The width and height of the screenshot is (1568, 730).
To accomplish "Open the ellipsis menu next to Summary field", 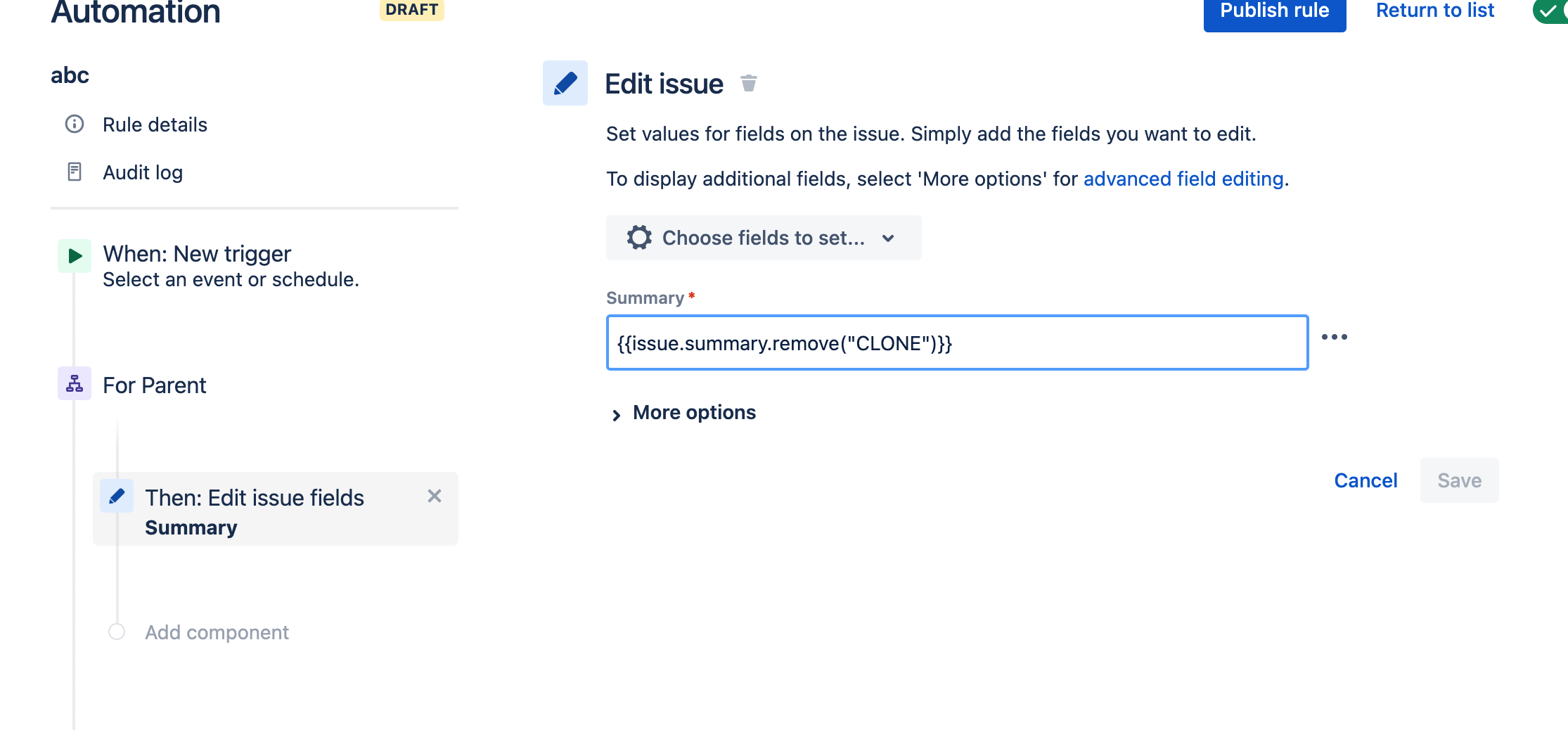I will (1335, 337).
